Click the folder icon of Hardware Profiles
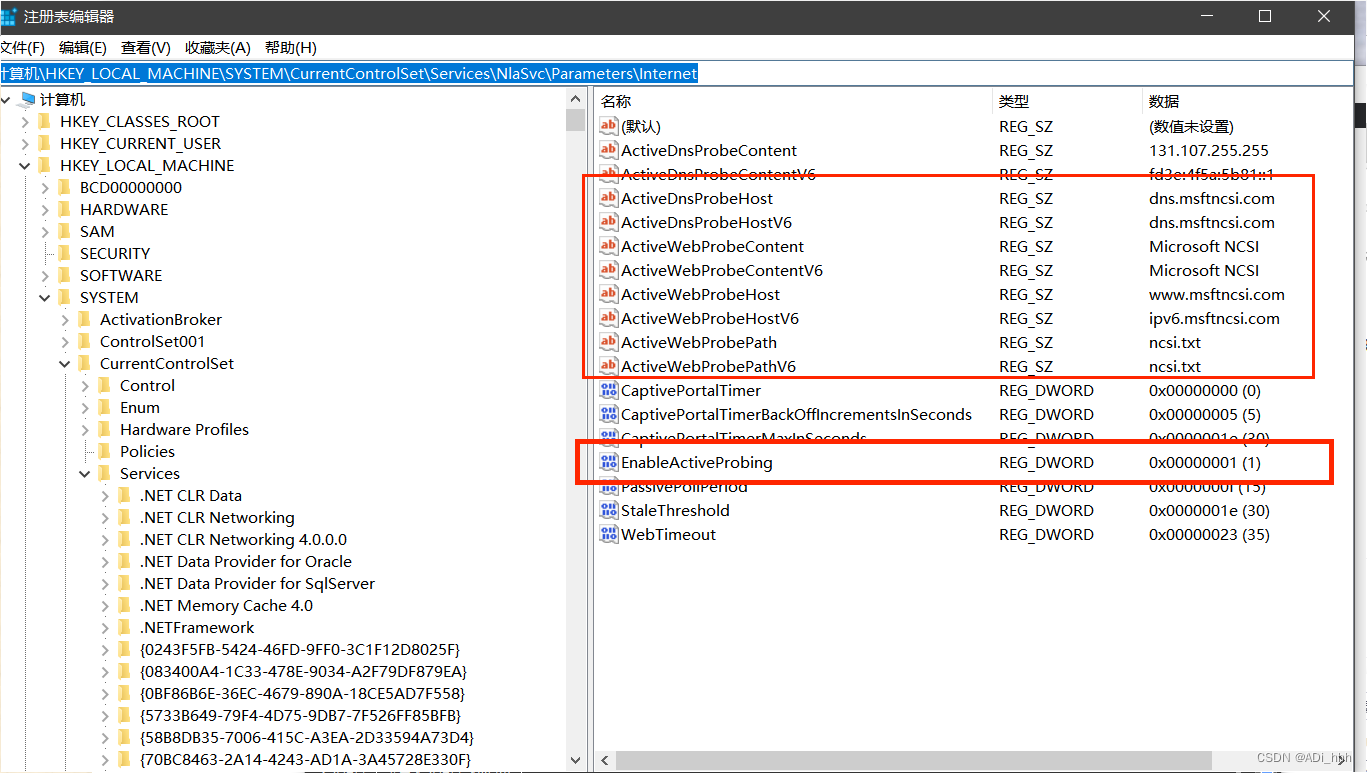This screenshot has width=1367, height=773. 104,429
